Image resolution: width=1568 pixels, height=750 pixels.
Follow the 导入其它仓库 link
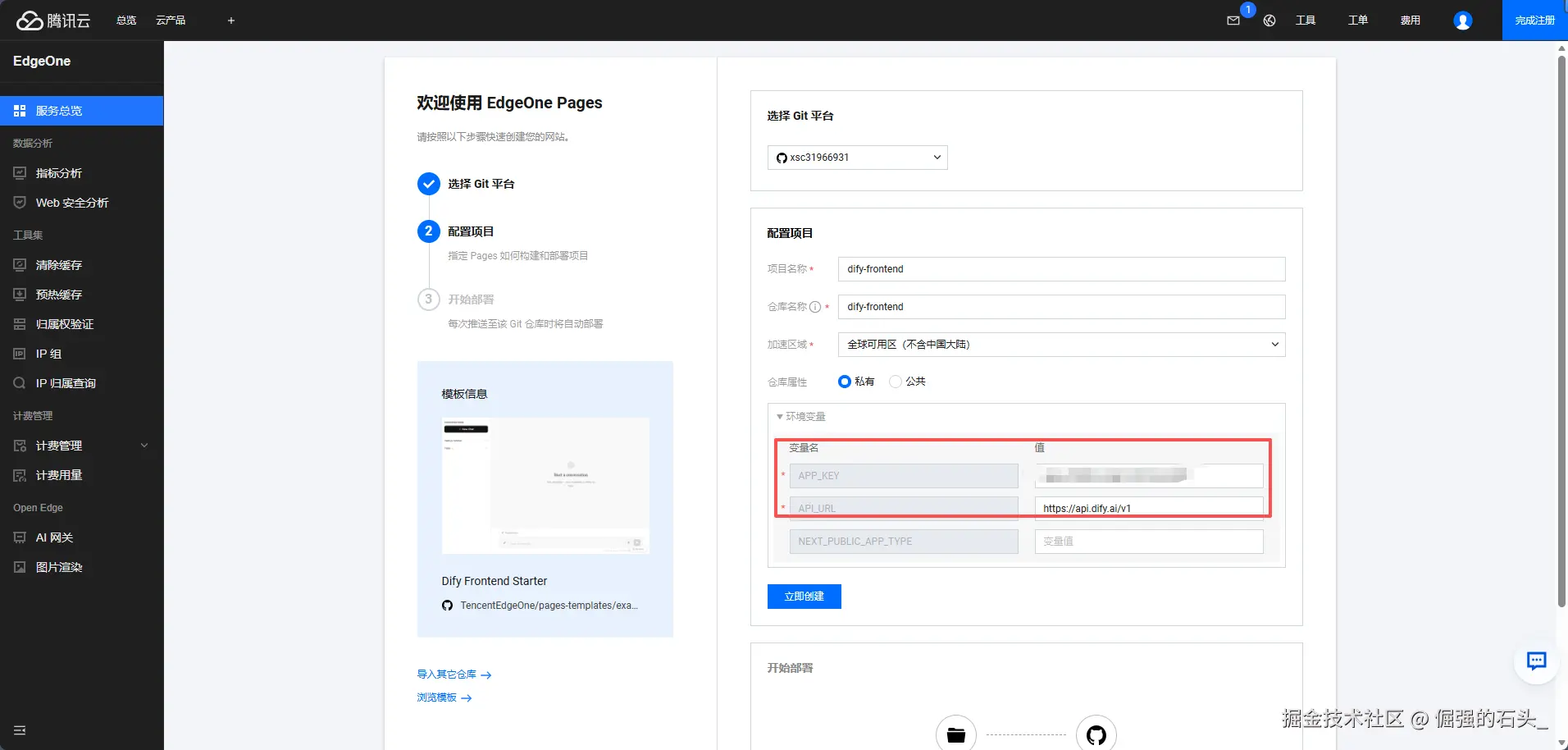[454, 675]
